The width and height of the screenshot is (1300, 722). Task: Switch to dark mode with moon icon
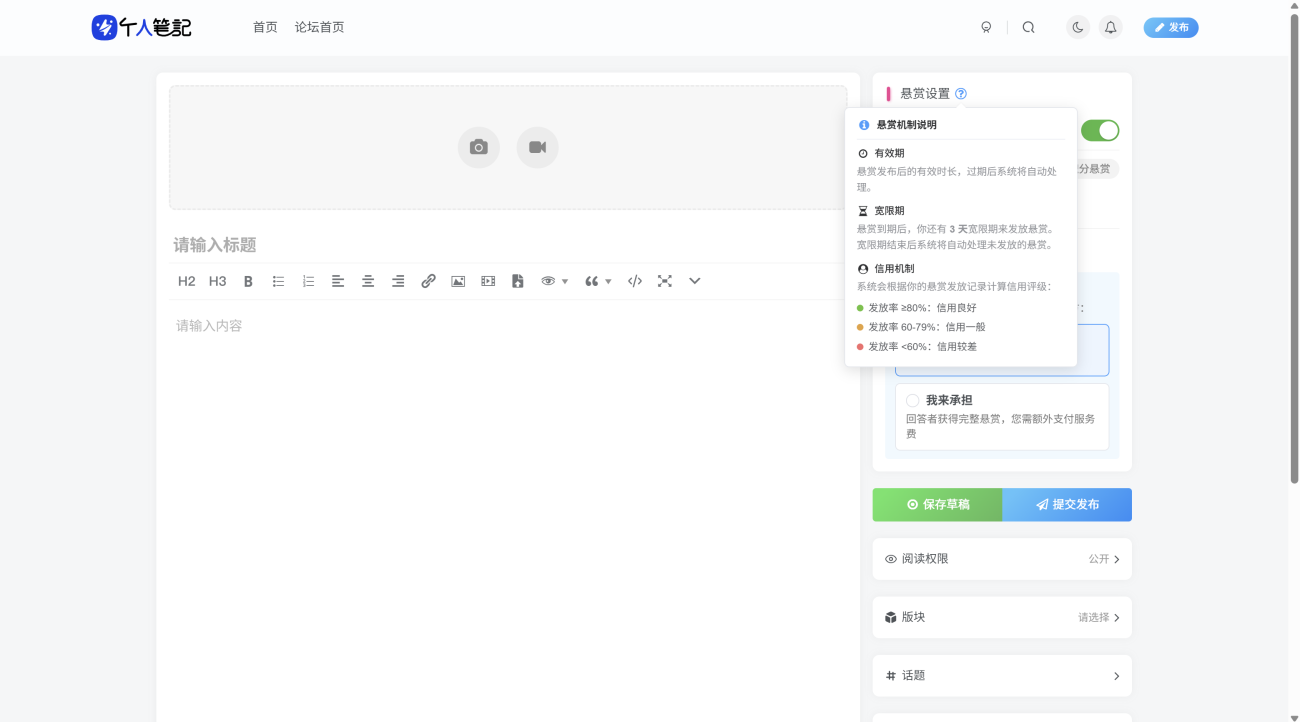(x=1077, y=28)
